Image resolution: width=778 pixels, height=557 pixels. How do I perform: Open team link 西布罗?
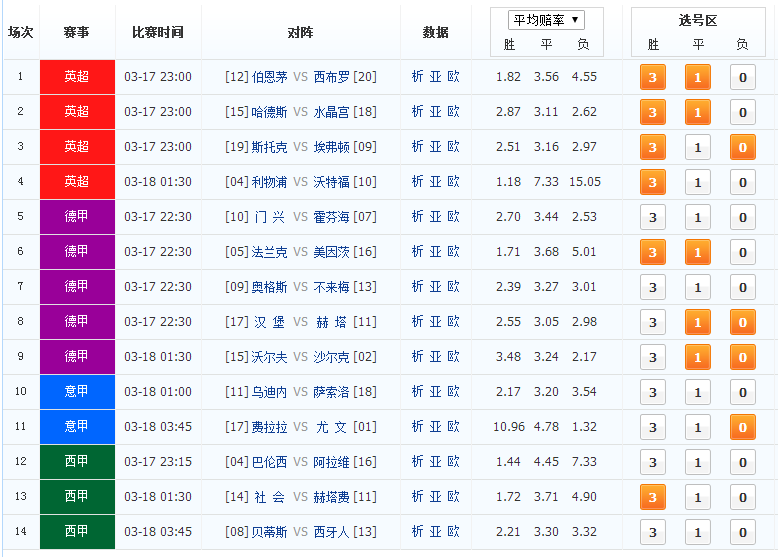point(331,77)
